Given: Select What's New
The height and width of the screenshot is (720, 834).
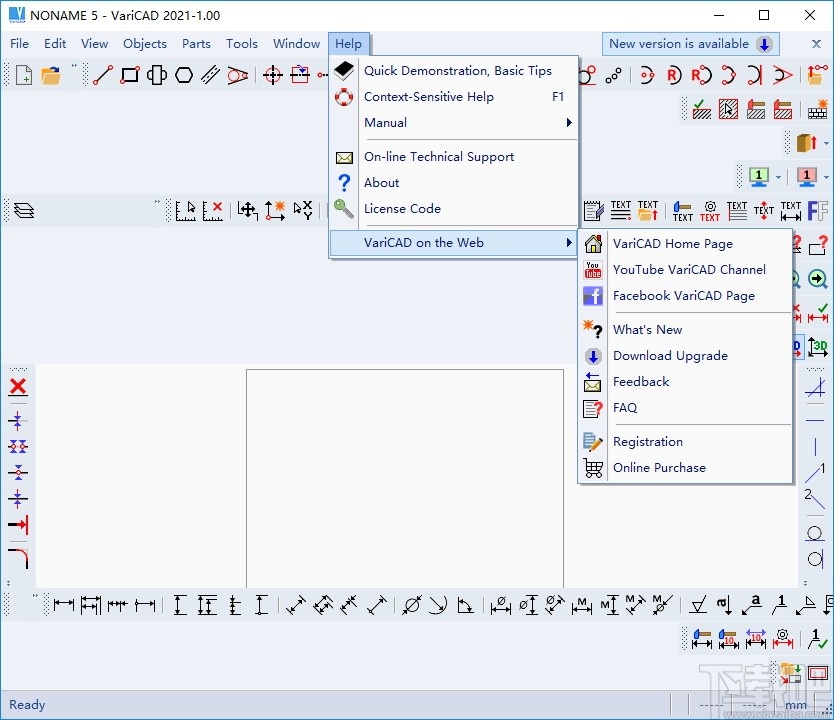Looking at the screenshot, I should tap(685, 330).
